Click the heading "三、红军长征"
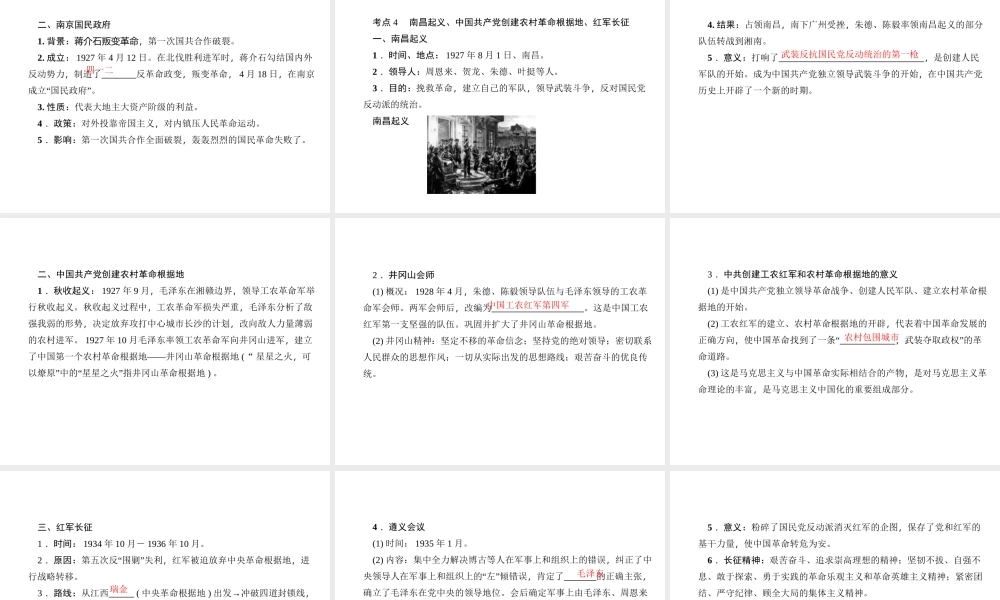This screenshot has height=600, width=1000. point(65,527)
